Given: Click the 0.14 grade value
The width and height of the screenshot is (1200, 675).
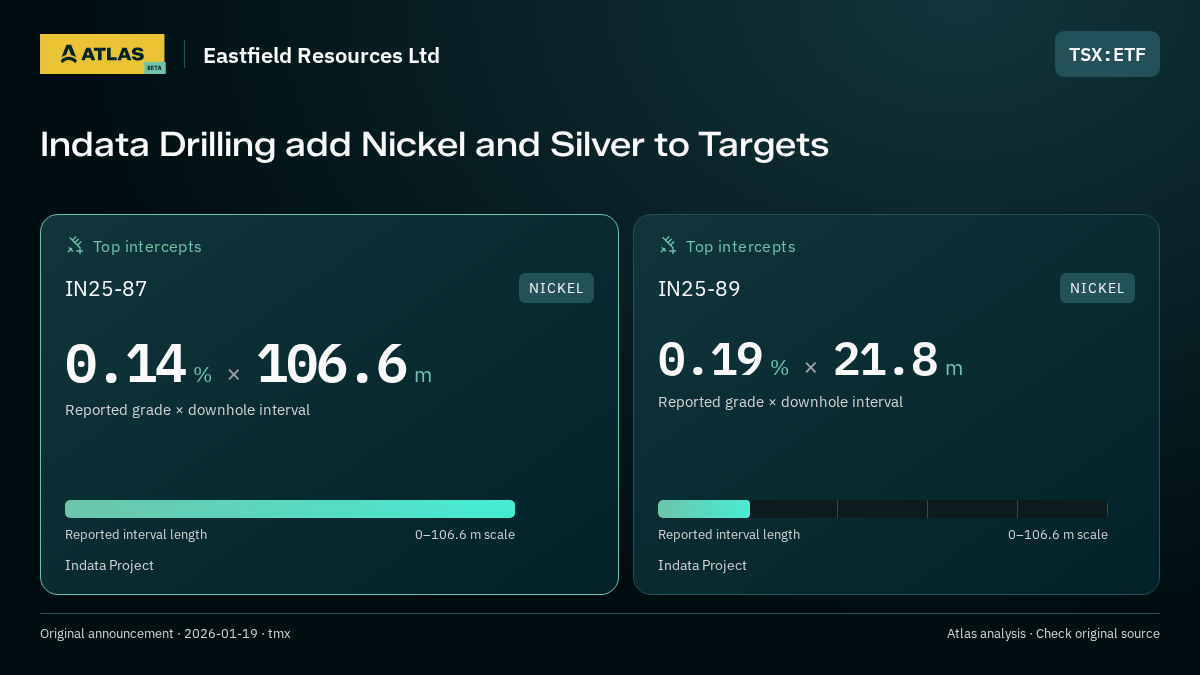Looking at the screenshot, I should tap(126, 365).
